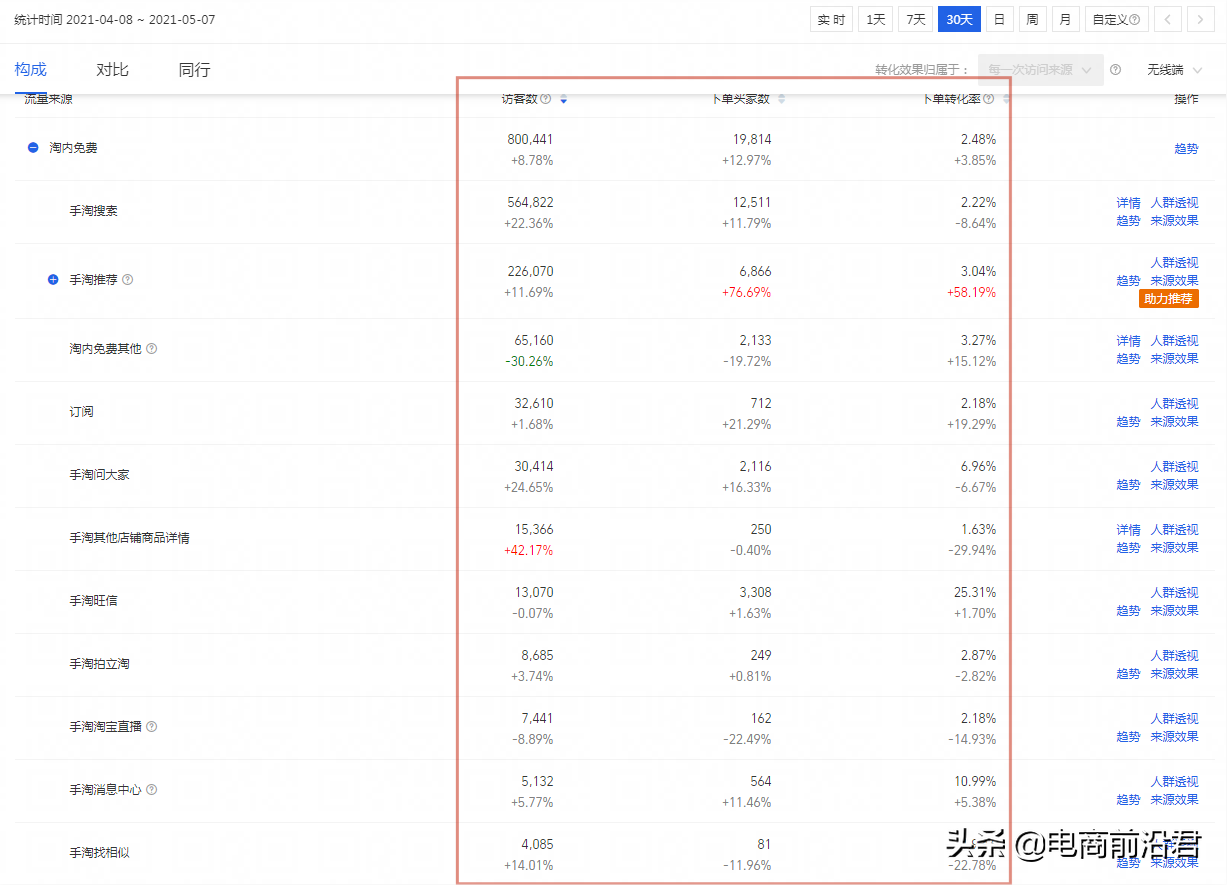Click visitor count 800,441
Viewport: 1227px width, 885px height.
coord(530,140)
